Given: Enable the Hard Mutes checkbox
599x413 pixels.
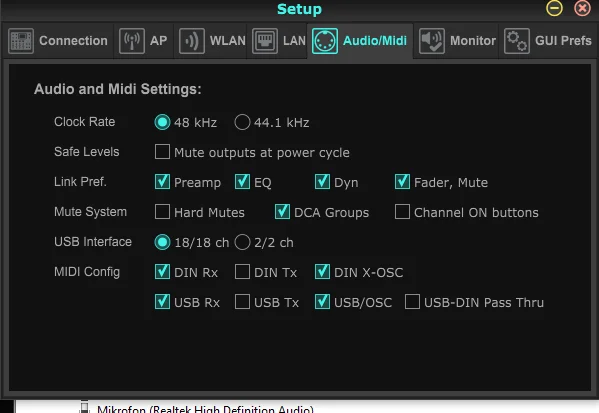Looking at the screenshot, I should pyautogui.click(x=162, y=212).
